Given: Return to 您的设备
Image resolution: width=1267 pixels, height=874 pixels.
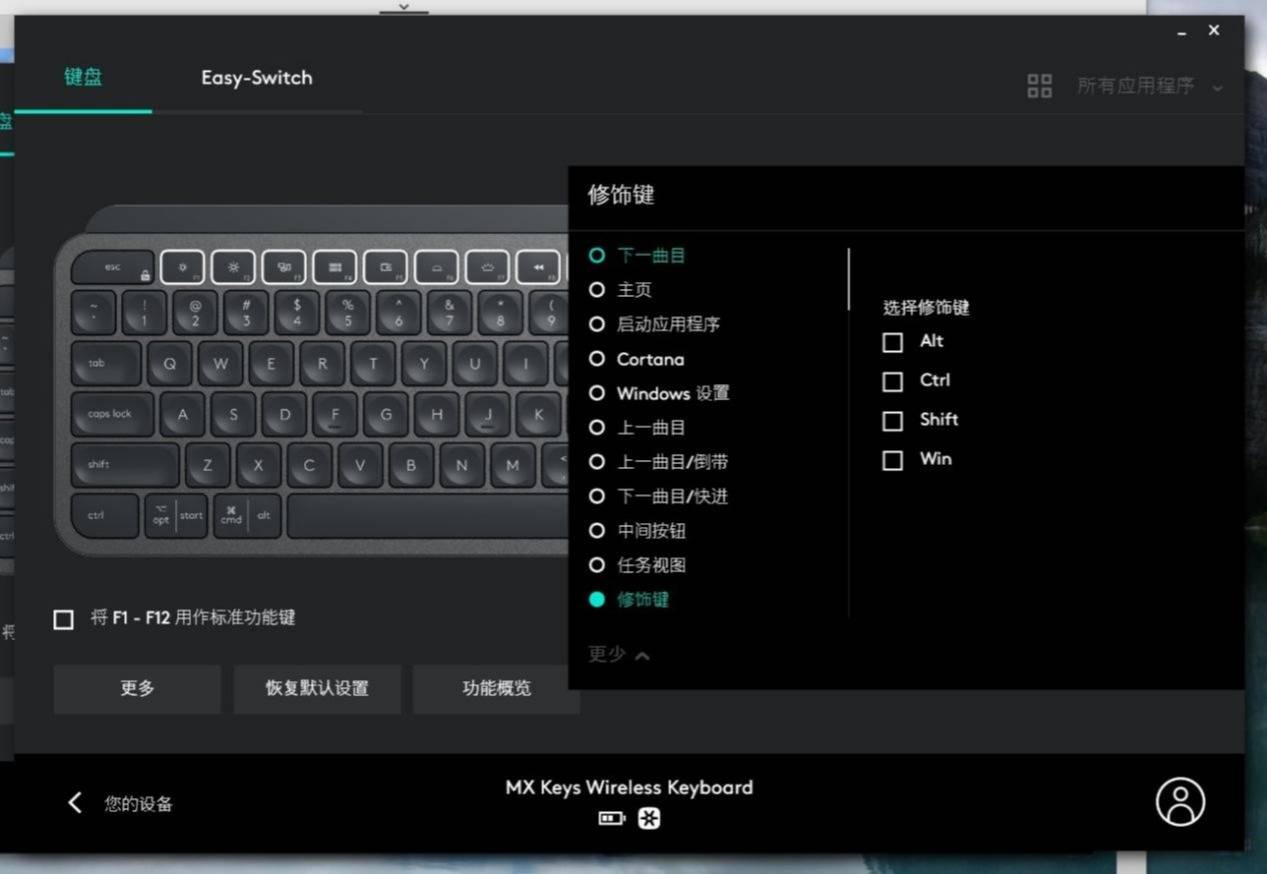Looking at the screenshot, I should click(139, 803).
